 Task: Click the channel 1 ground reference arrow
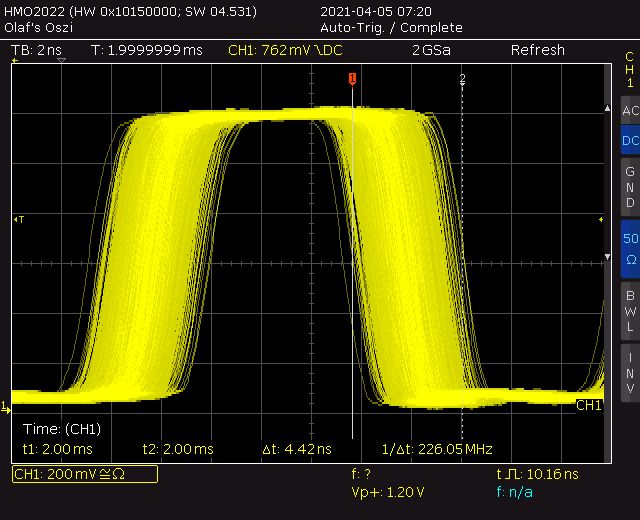pyautogui.click(x=5, y=407)
